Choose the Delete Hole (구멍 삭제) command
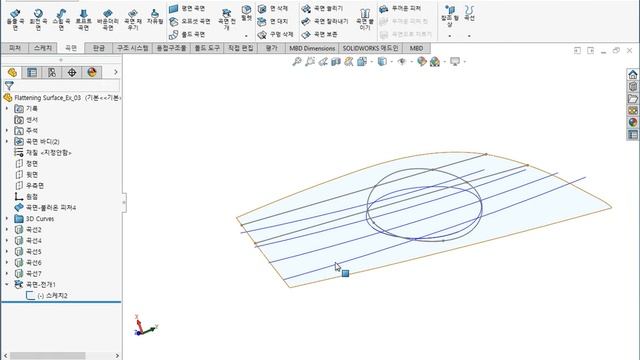This screenshot has width=640, height=360. [x=276, y=34]
